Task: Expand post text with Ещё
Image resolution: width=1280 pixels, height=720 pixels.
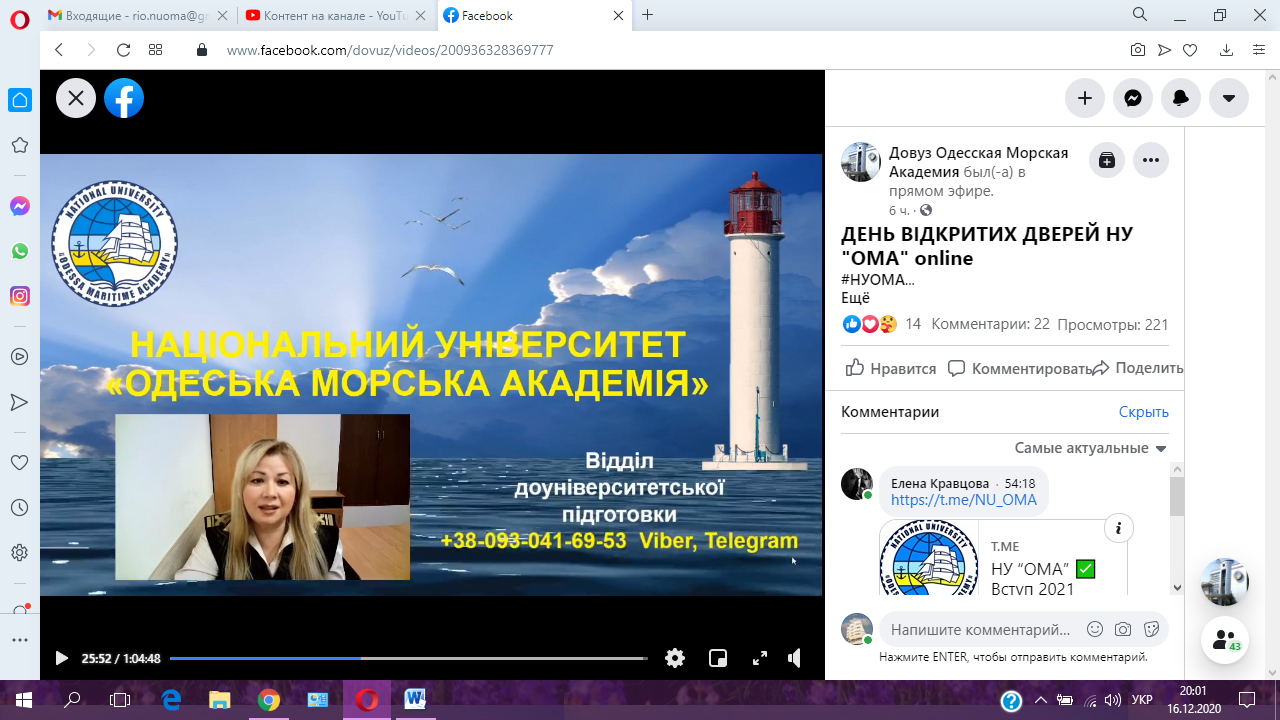Action: pyautogui.click(x=856, y=297)
